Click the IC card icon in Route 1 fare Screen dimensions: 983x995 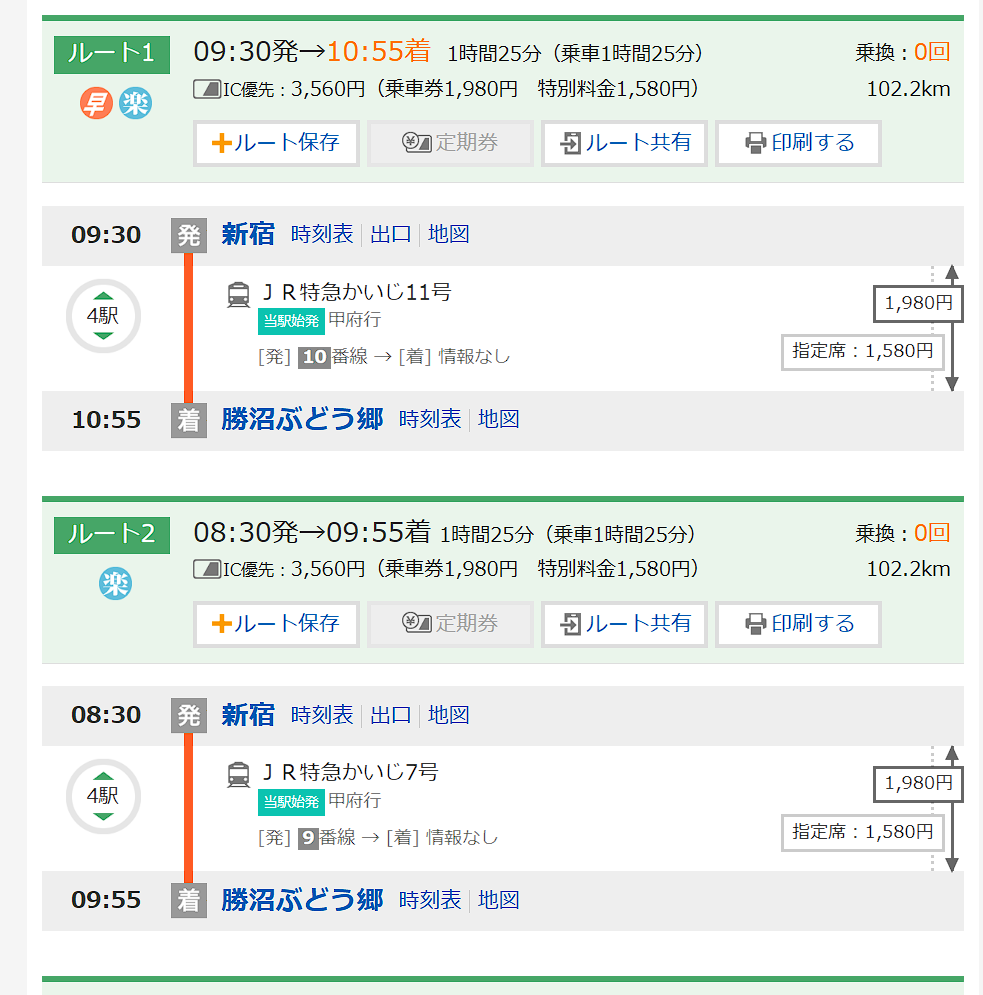(x=203, y=90)
